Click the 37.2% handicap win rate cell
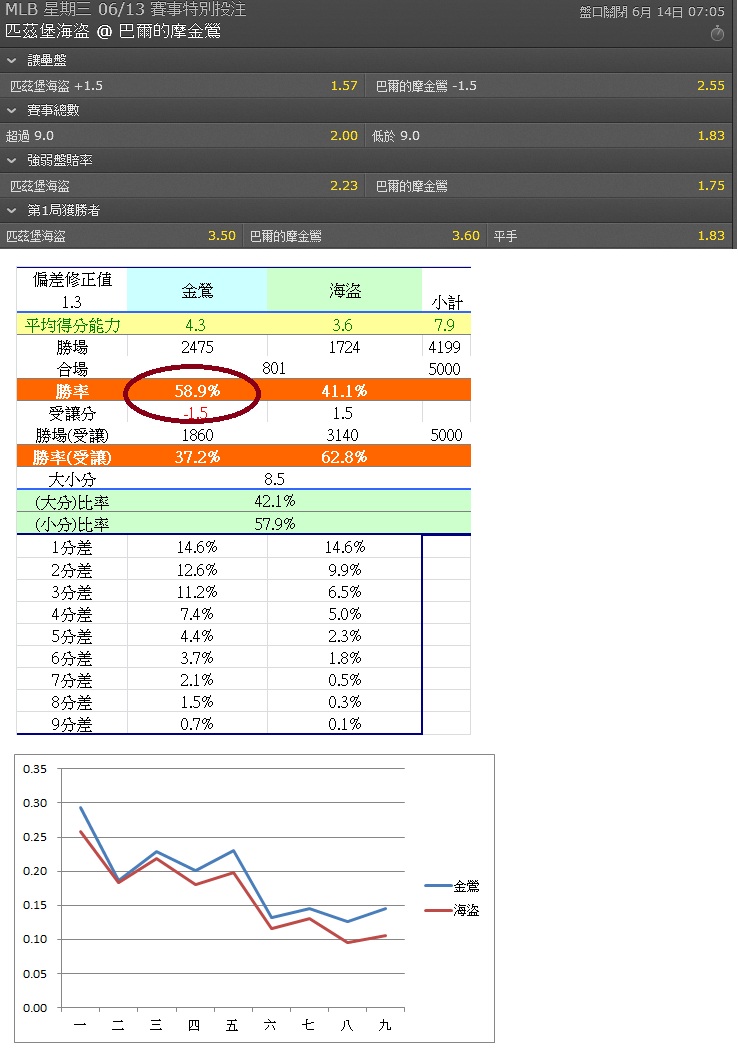The height and width of the screenshot is (1050, 738). click(x=197, y=457)
